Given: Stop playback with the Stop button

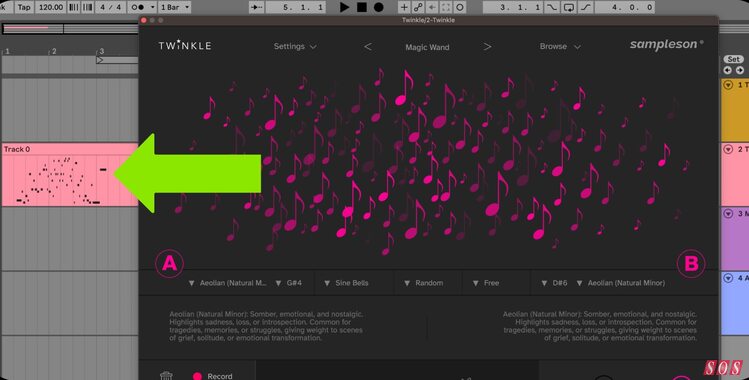Looking at the screenshot, I should [x=362, y=7].
